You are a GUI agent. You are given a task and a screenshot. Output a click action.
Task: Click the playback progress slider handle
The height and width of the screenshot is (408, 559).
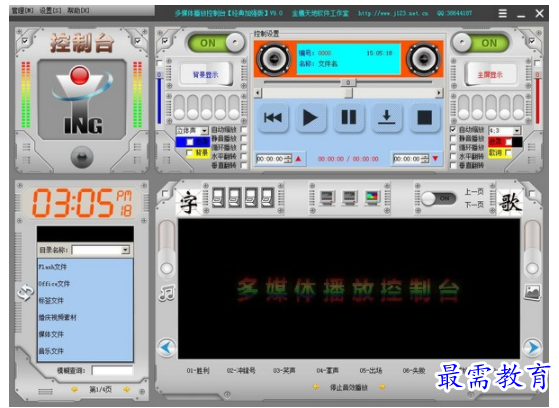coord(348,82)
